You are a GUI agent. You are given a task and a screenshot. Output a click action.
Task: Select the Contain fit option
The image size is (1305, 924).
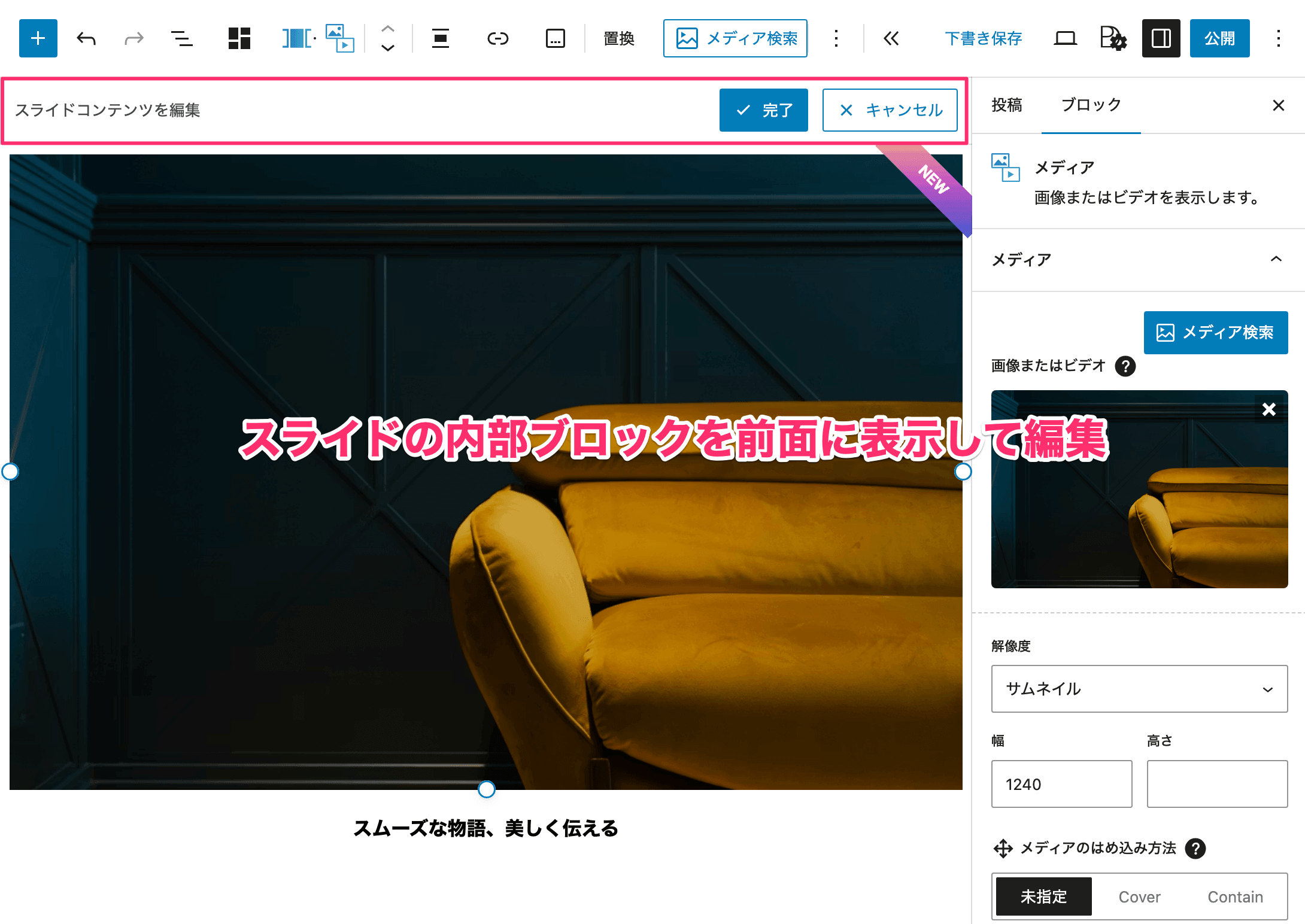1235,896
